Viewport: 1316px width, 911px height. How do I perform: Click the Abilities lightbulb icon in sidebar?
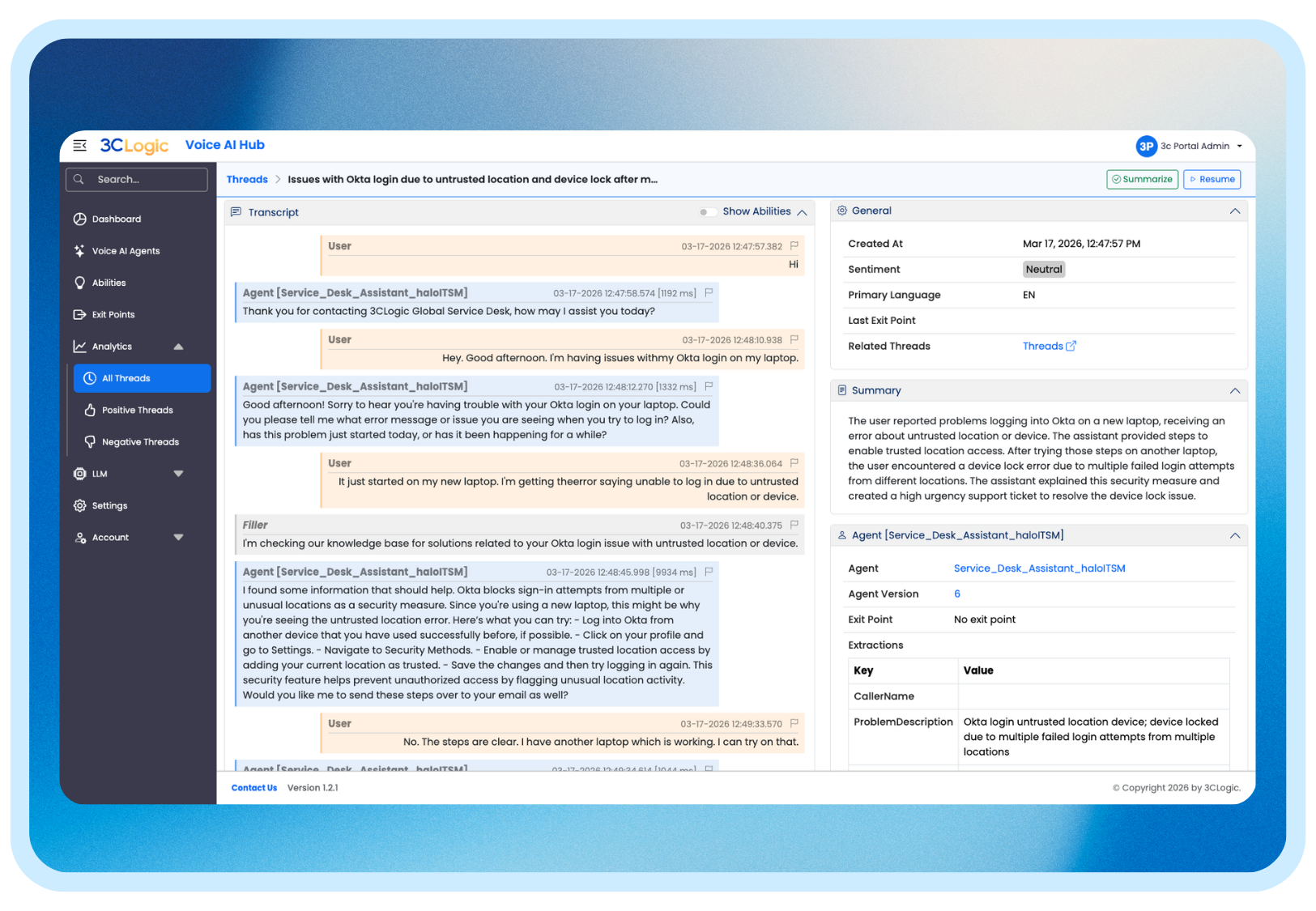pos(79,283)
